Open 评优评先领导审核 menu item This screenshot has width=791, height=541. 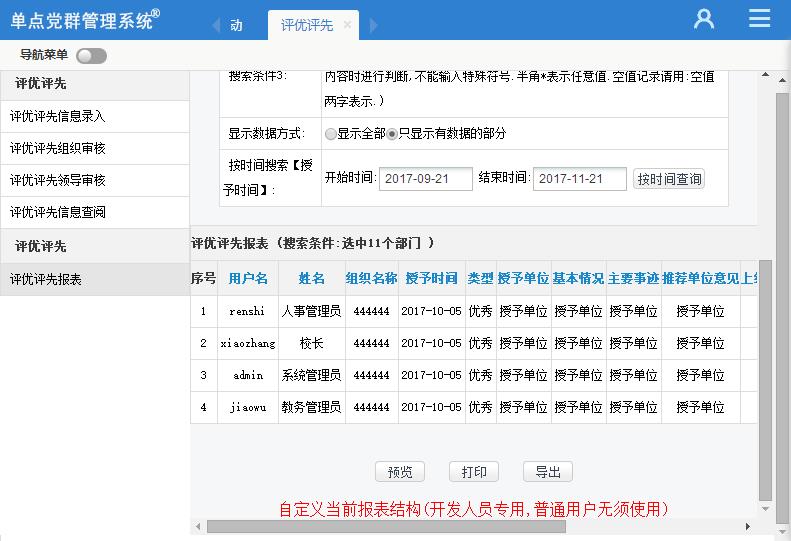tap(95, 180)
